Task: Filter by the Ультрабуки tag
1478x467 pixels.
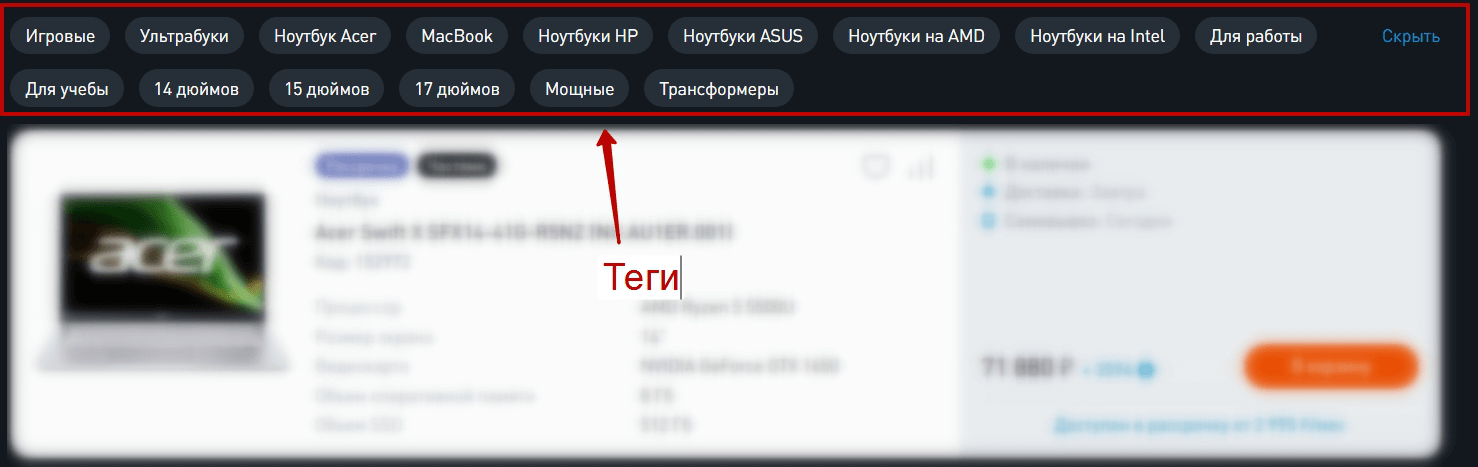Action: (x=184, y=37)
